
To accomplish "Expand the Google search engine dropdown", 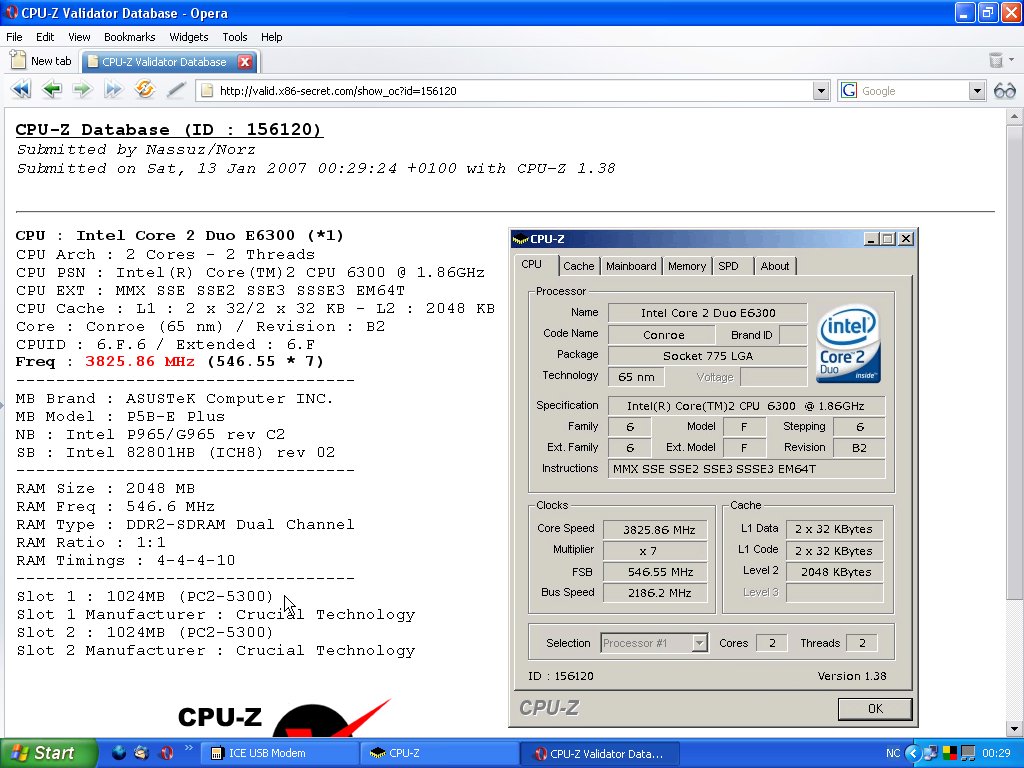I will tap(976, 91).
